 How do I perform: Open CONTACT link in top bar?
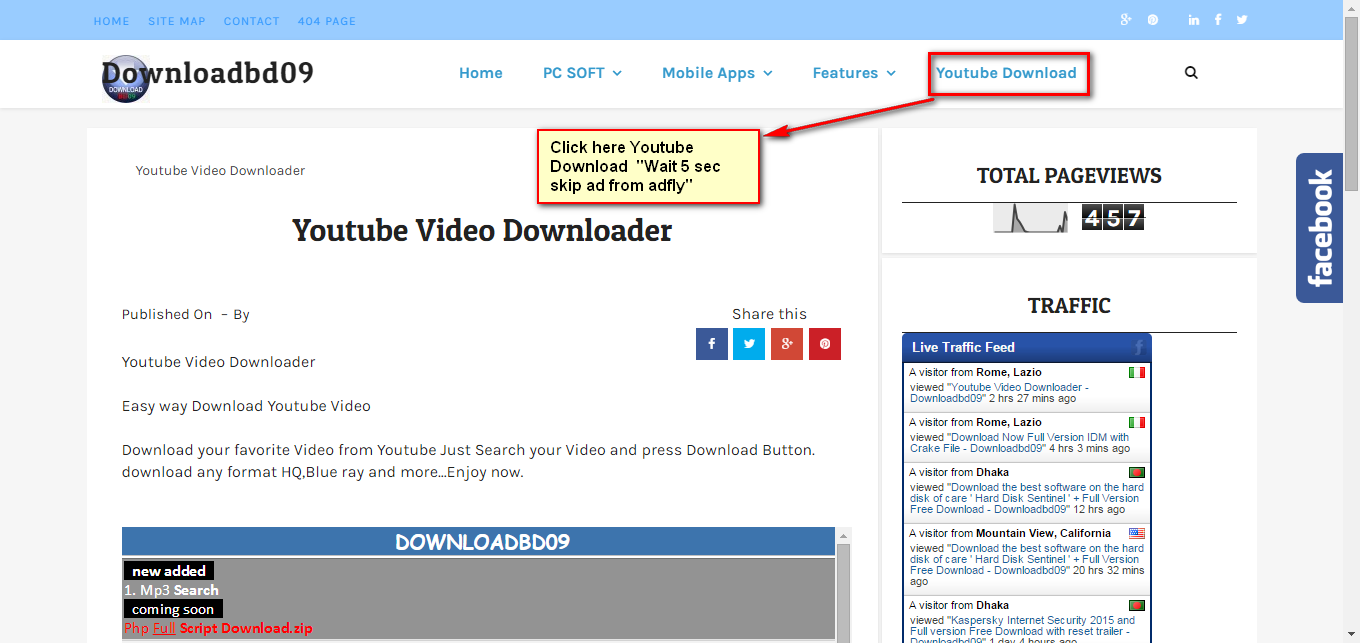pyautogui.click(x=252, y=21)
